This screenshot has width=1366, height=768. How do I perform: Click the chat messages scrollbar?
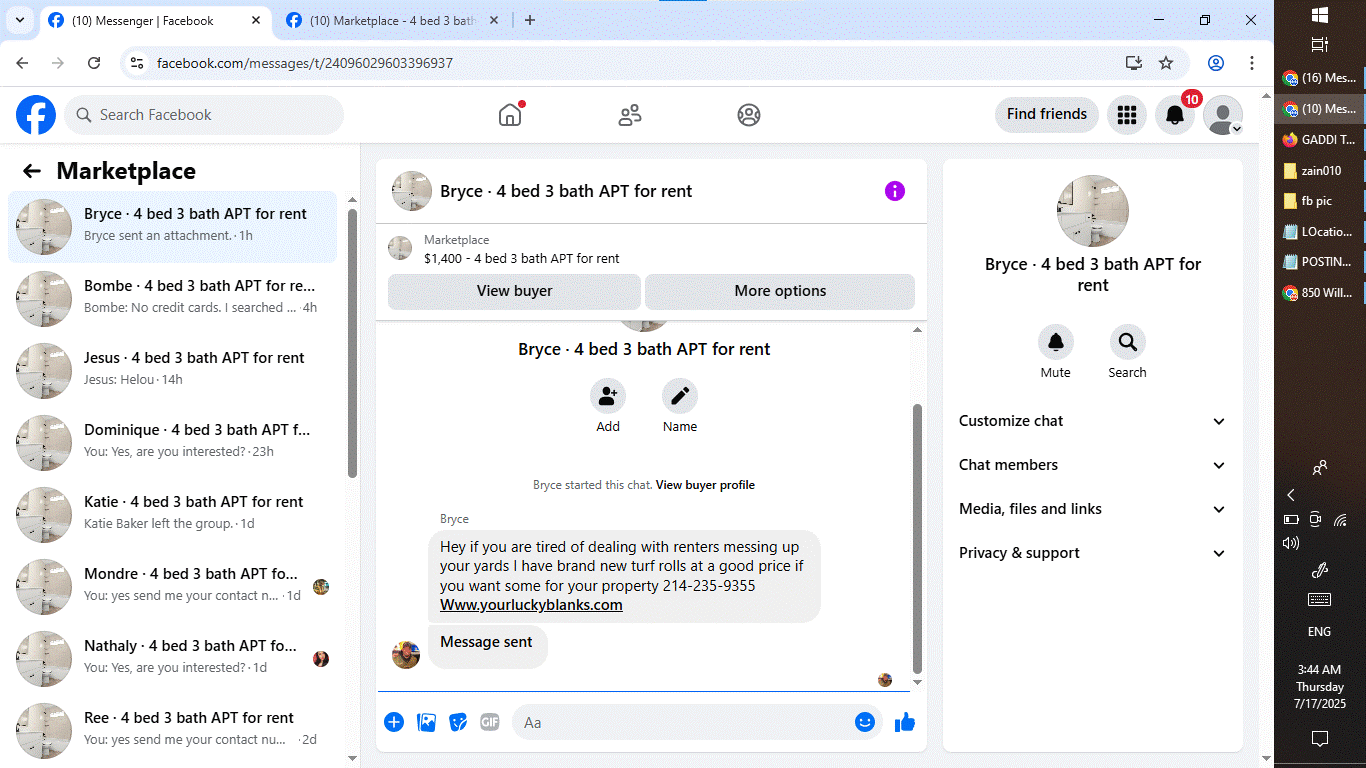tap(918, 538)
